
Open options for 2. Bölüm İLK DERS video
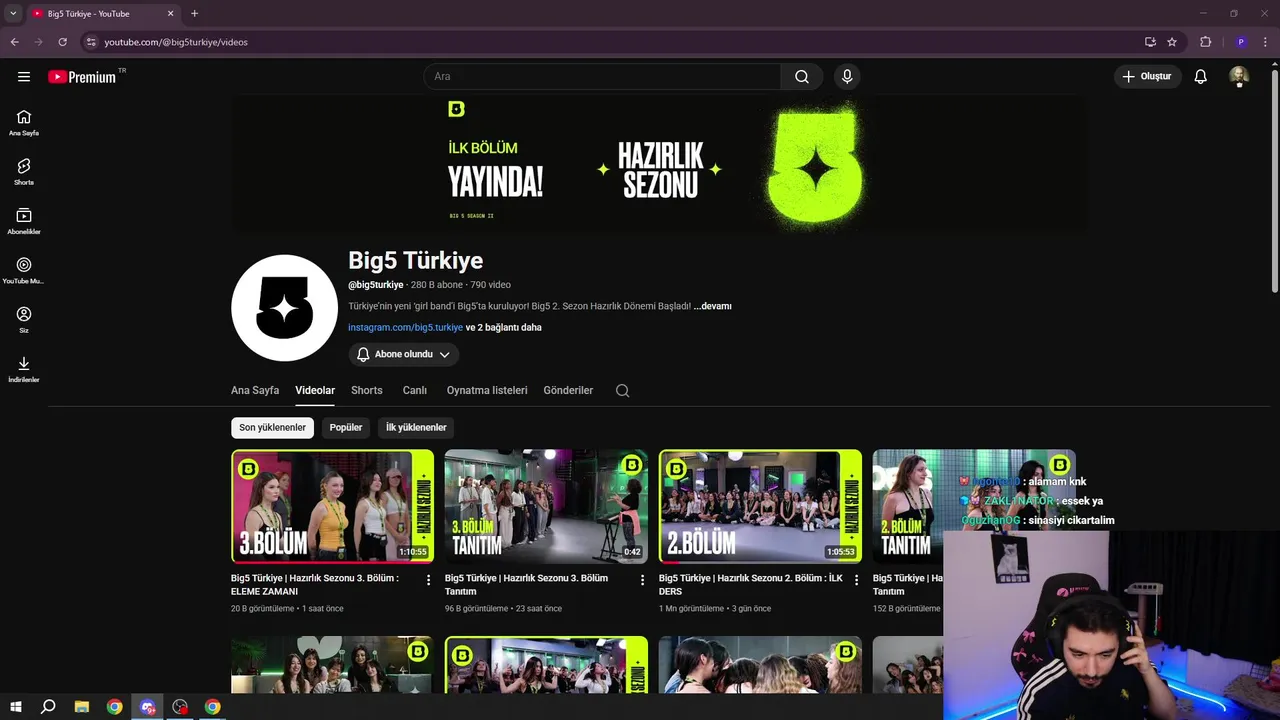point(857,580)
